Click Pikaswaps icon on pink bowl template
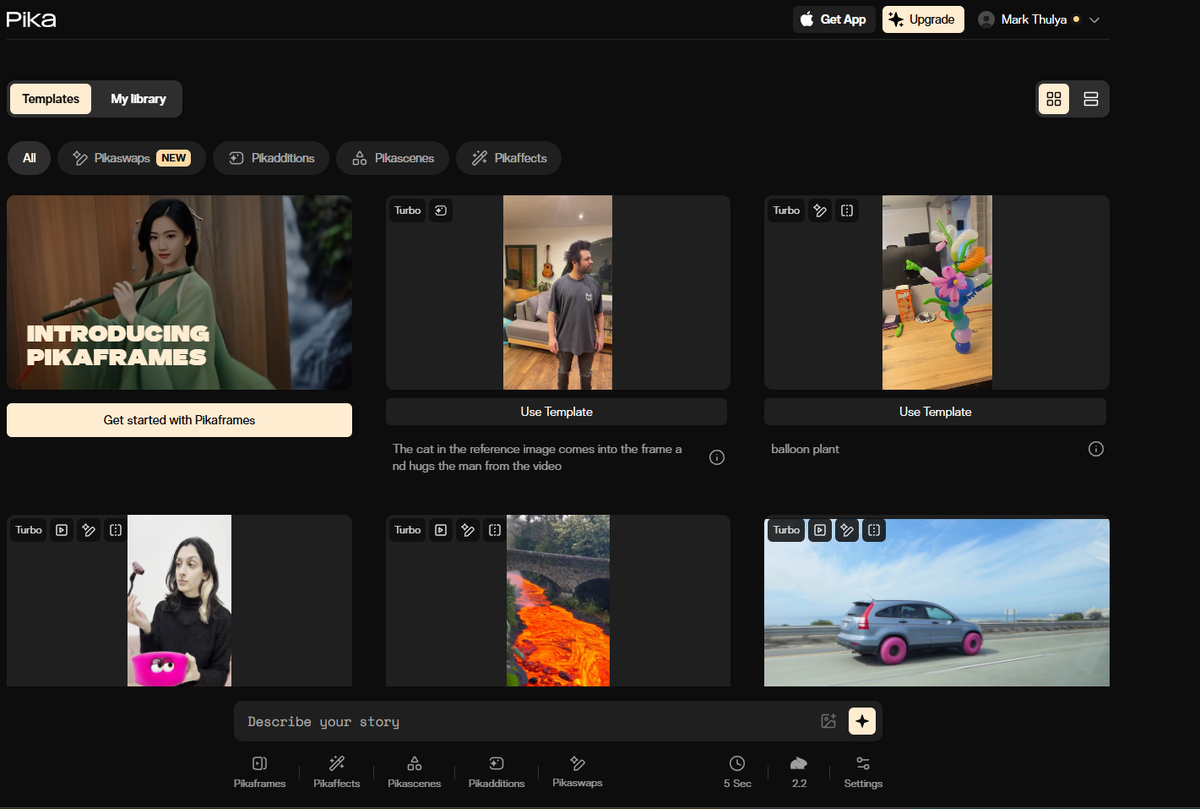Image resolution: width=1200 pixels, height=809 pixels. pos(88,530)
